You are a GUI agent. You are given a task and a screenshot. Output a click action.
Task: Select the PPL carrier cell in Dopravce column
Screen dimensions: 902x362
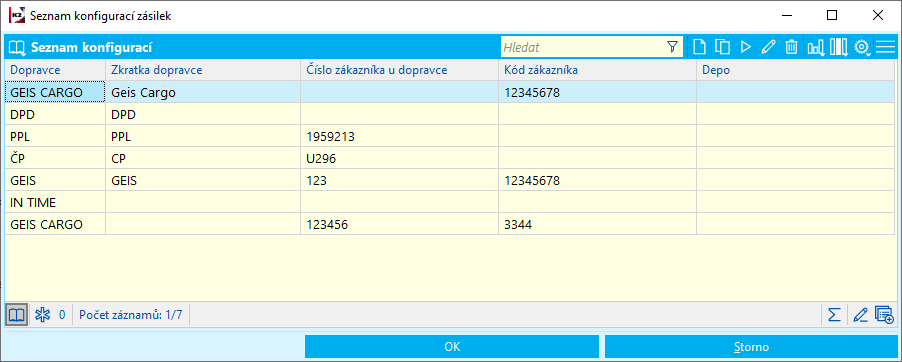(55, 136)
